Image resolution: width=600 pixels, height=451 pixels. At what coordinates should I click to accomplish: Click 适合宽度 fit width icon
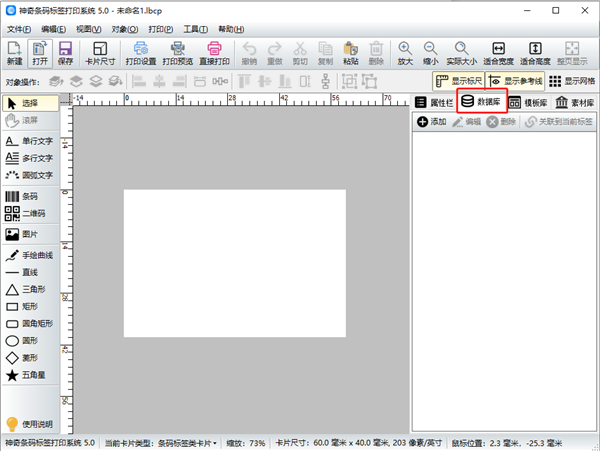point(498,54)
